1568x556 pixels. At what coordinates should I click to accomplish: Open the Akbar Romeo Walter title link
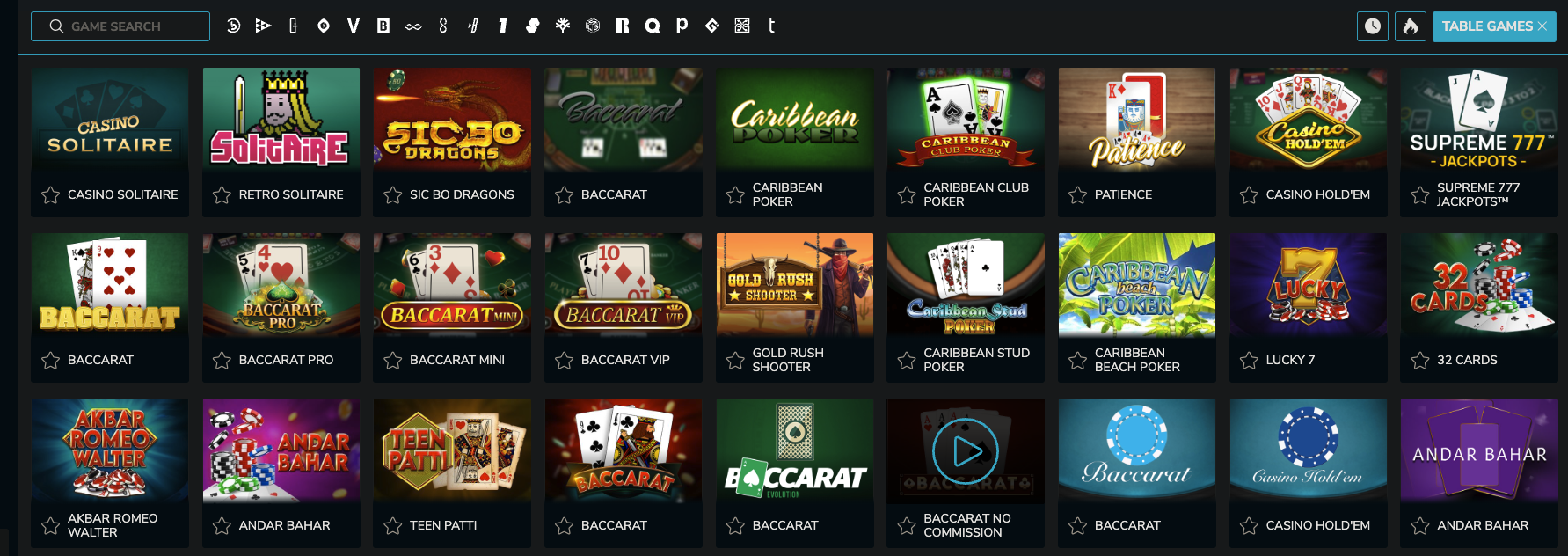113,525
